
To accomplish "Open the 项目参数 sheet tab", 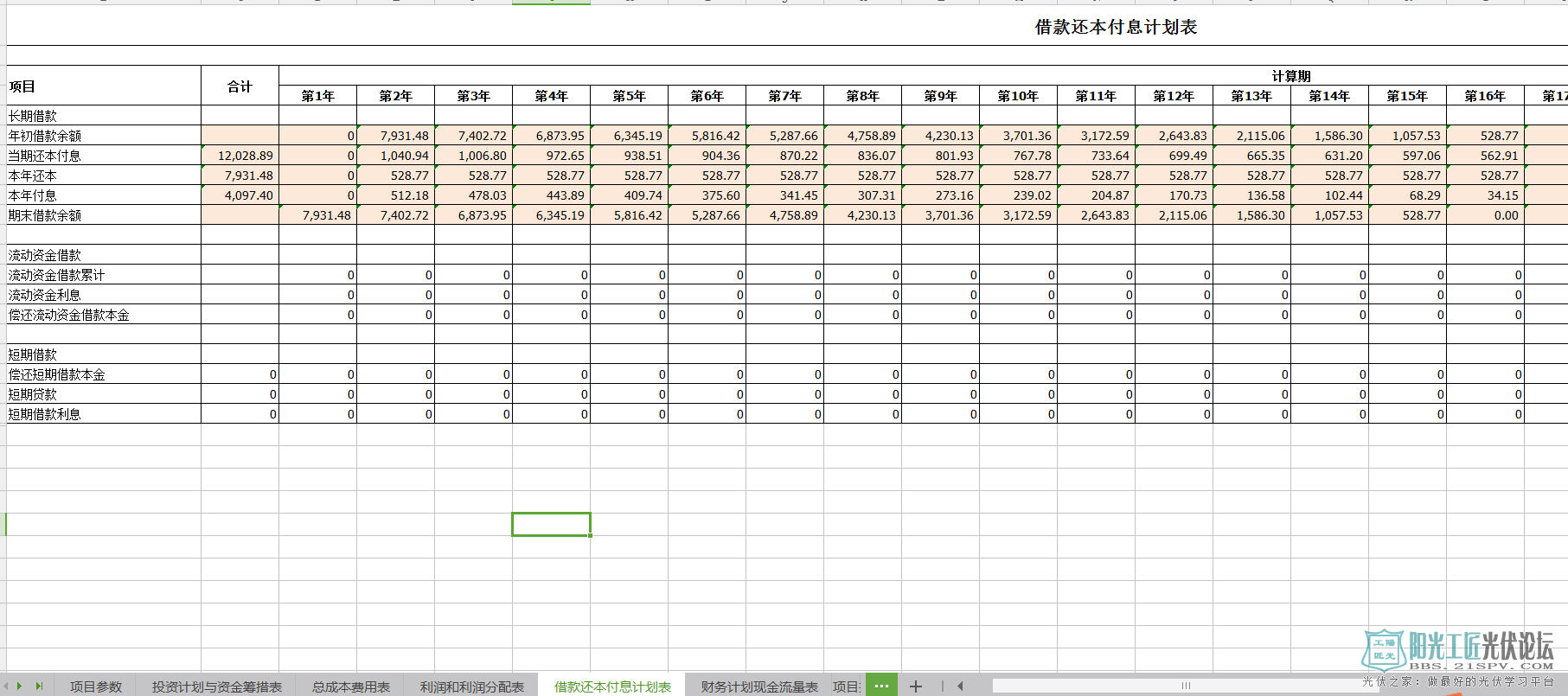I will click(x=96, y=686).
